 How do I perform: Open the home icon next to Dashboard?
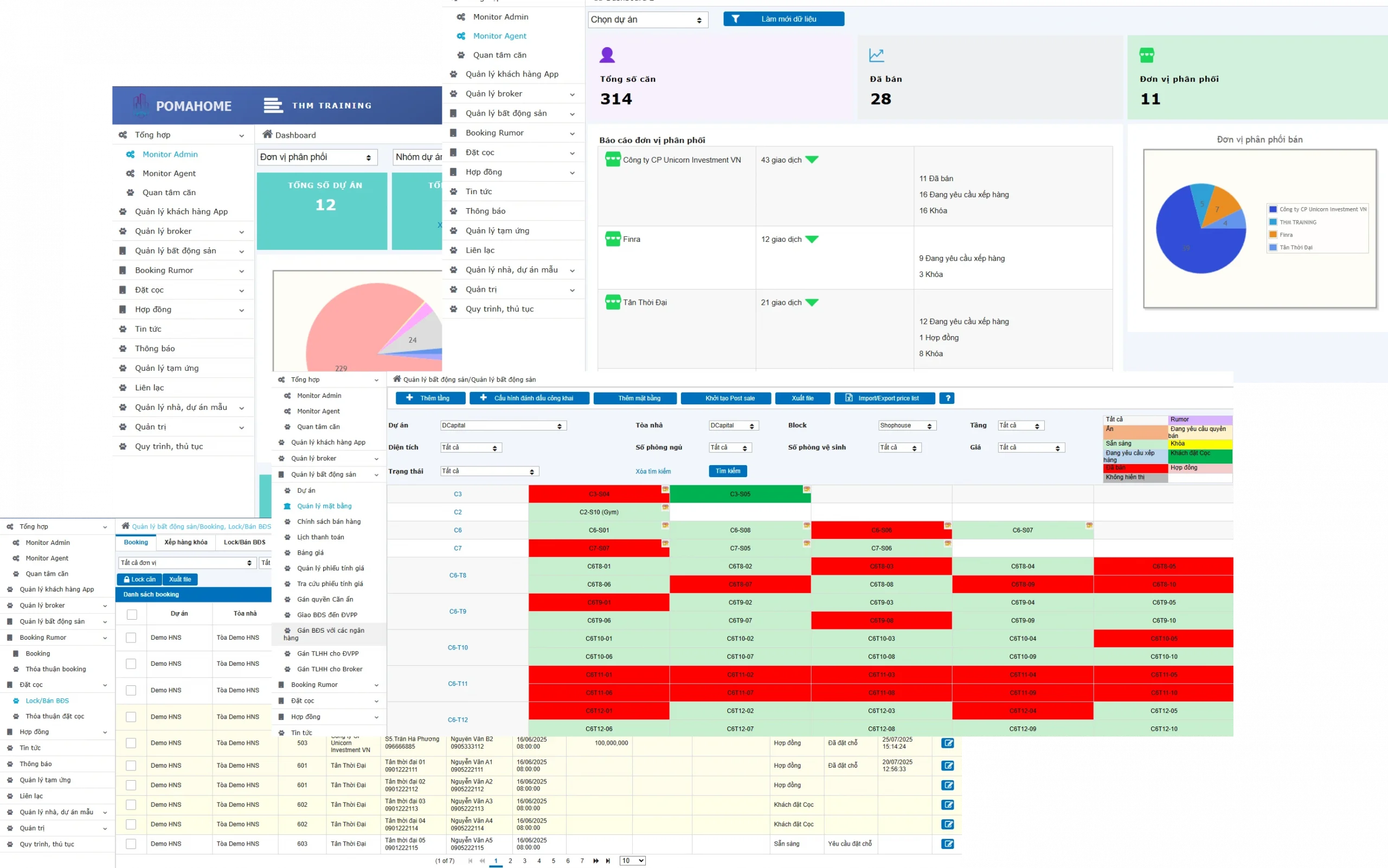tap(267, 134)
